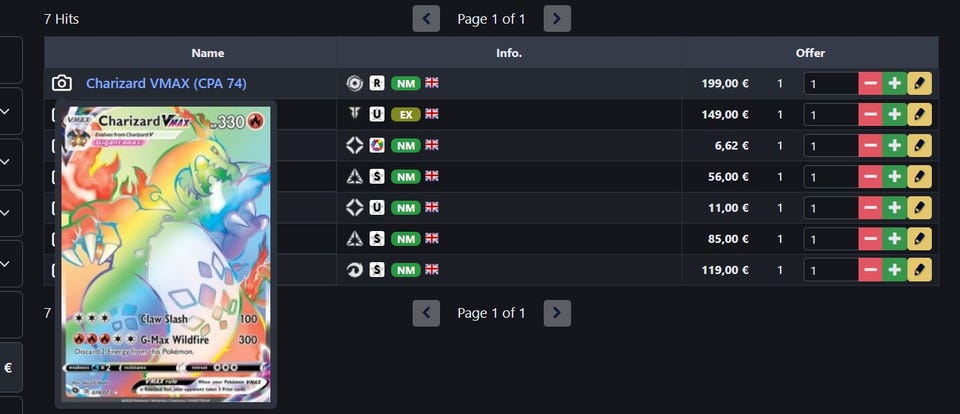
Task: Click the NM condition badge on 199,00 € row
Action: coord(405,83)
